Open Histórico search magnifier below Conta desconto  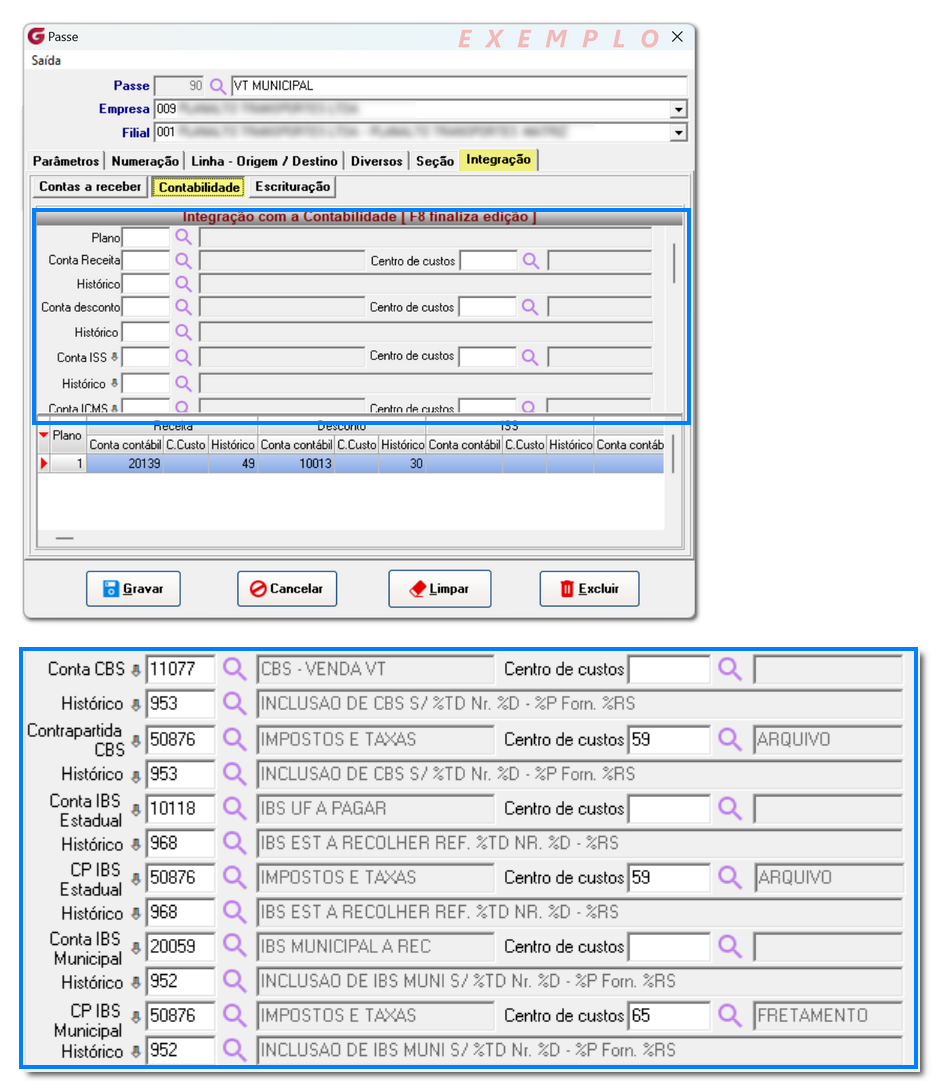[183, 332]
